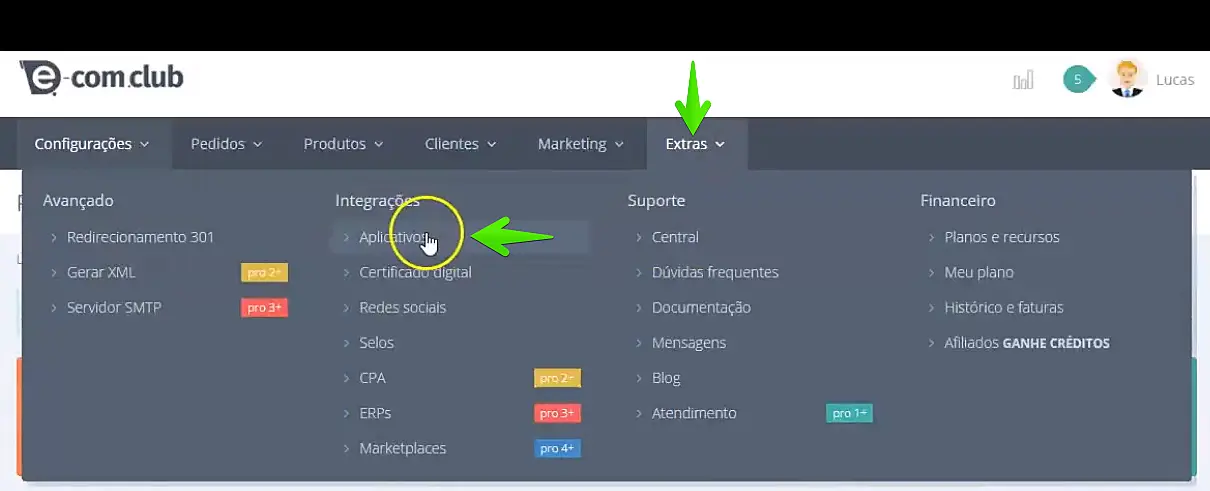
Task: Click the Suporte section heading
Action: tap(656, 200)
